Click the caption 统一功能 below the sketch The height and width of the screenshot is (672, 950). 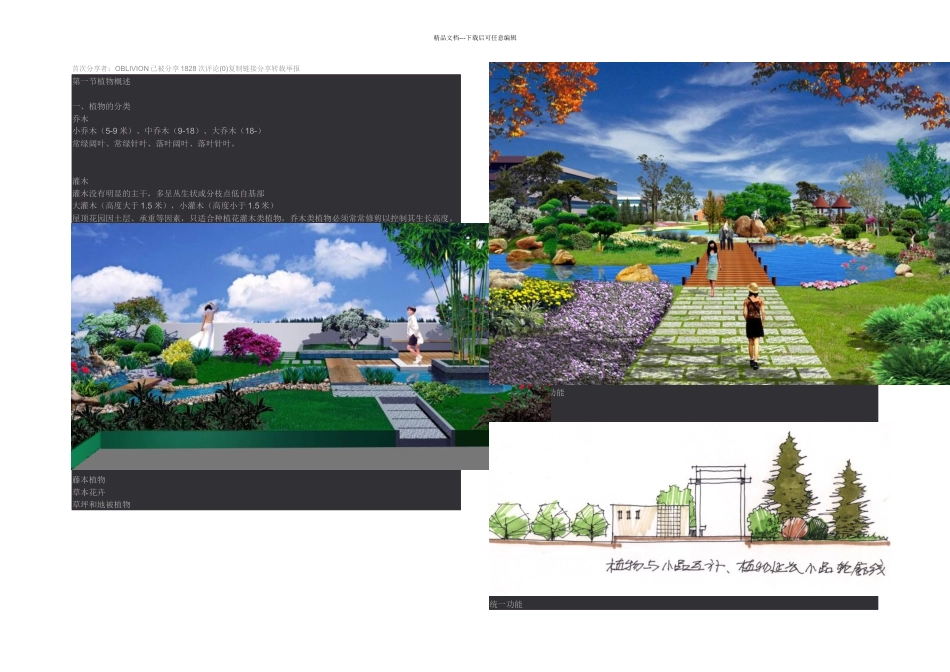[506, 604]
